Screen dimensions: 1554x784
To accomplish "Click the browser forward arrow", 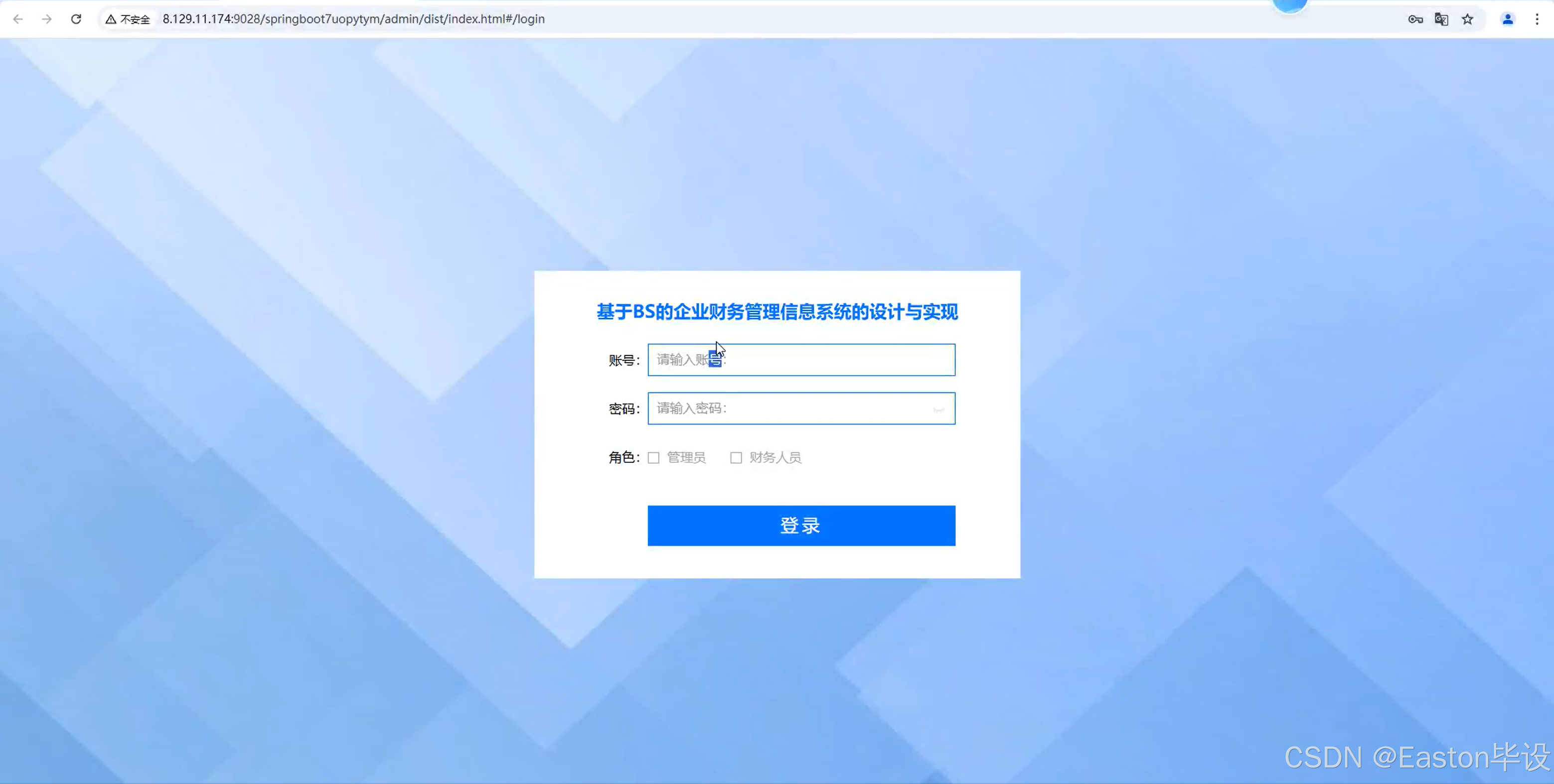I will (46, 19).
